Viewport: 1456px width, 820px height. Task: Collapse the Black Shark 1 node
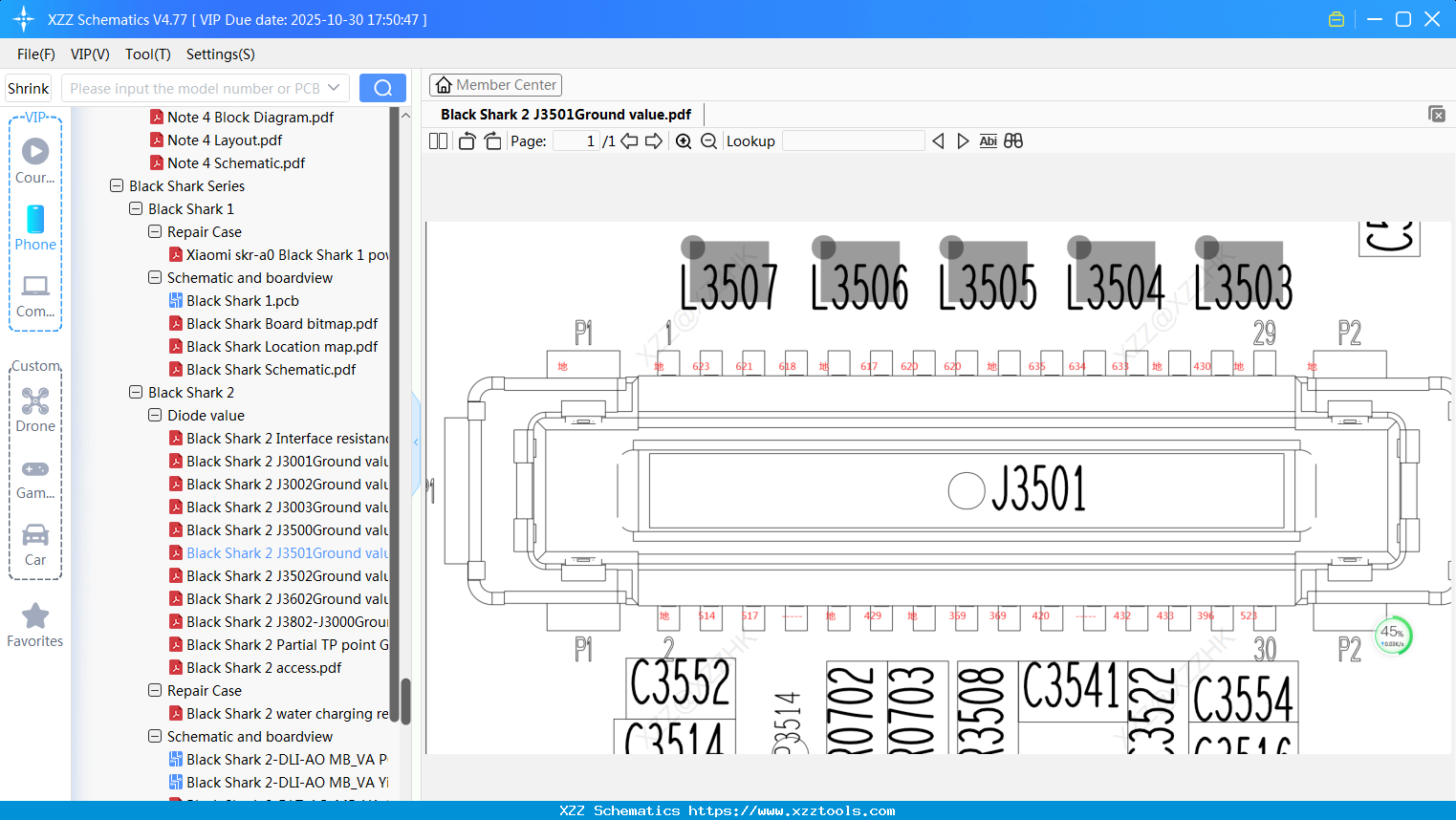coord(136,208)
